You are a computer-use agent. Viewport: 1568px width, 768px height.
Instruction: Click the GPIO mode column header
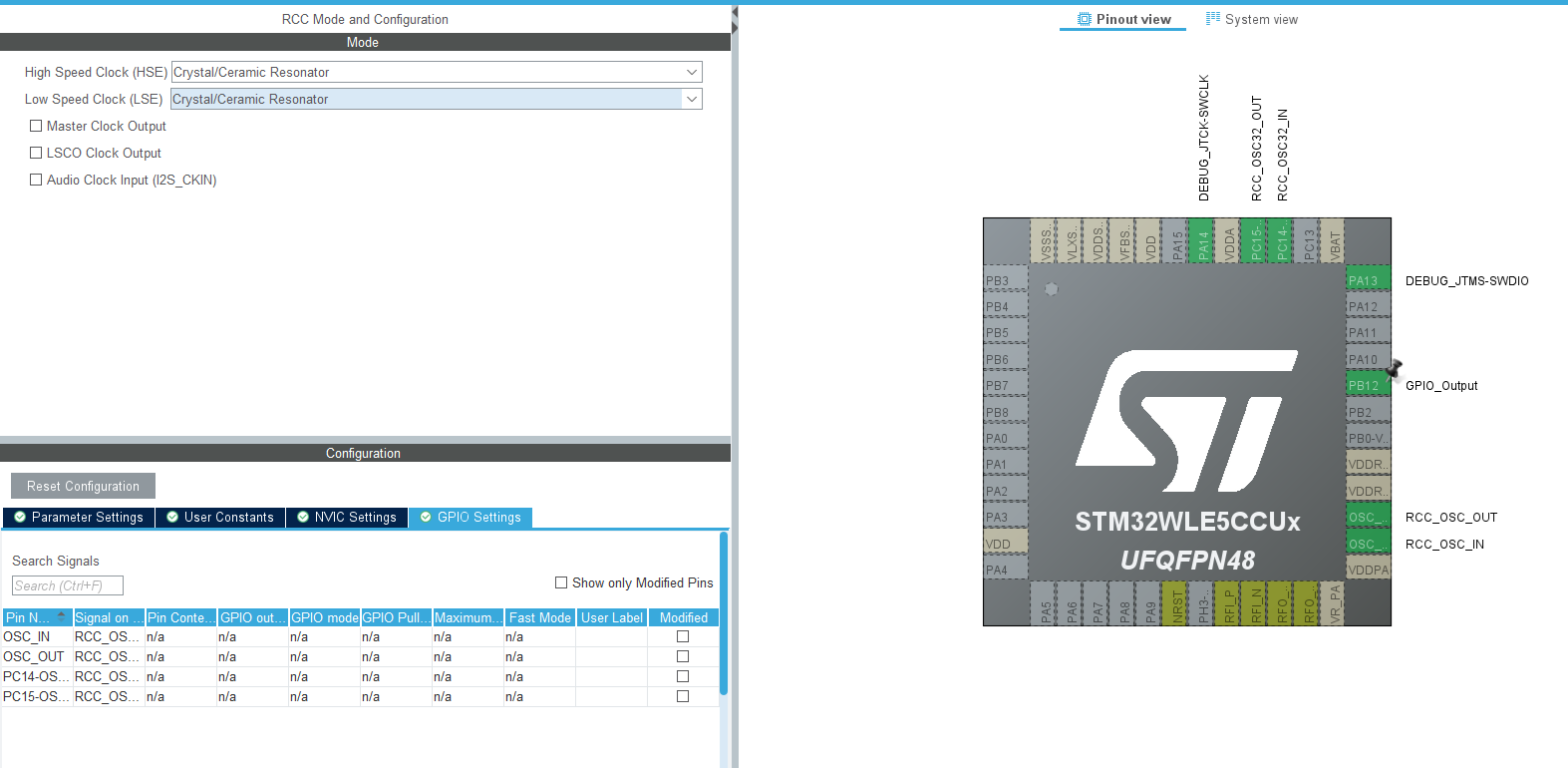tap(324, 617)
